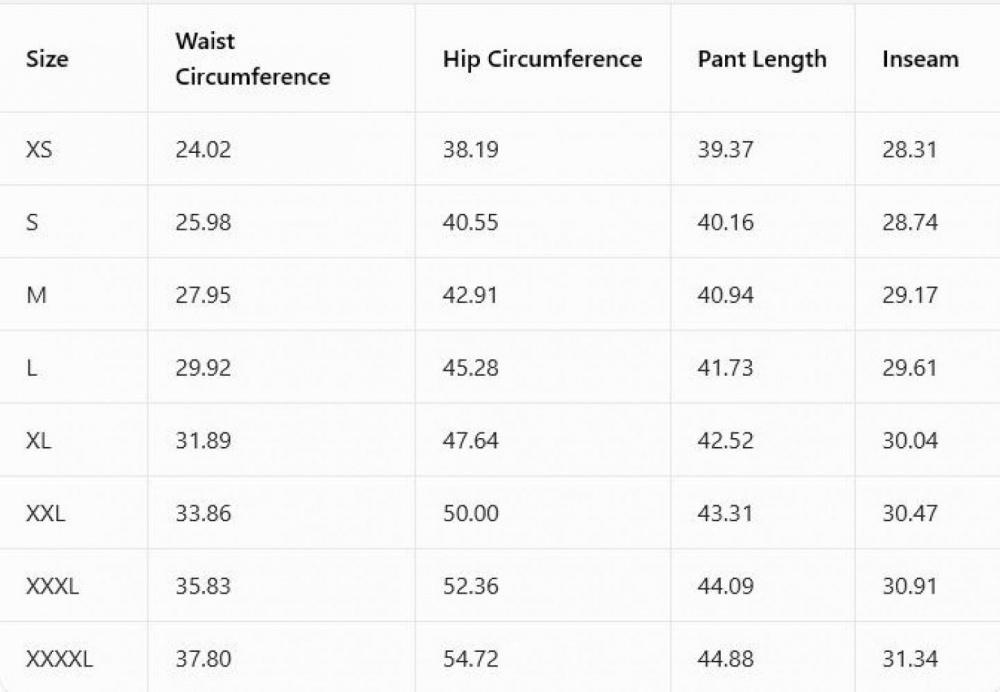
Task: Click the Waist Circumference column header
Action: click(x=252, y=59)
